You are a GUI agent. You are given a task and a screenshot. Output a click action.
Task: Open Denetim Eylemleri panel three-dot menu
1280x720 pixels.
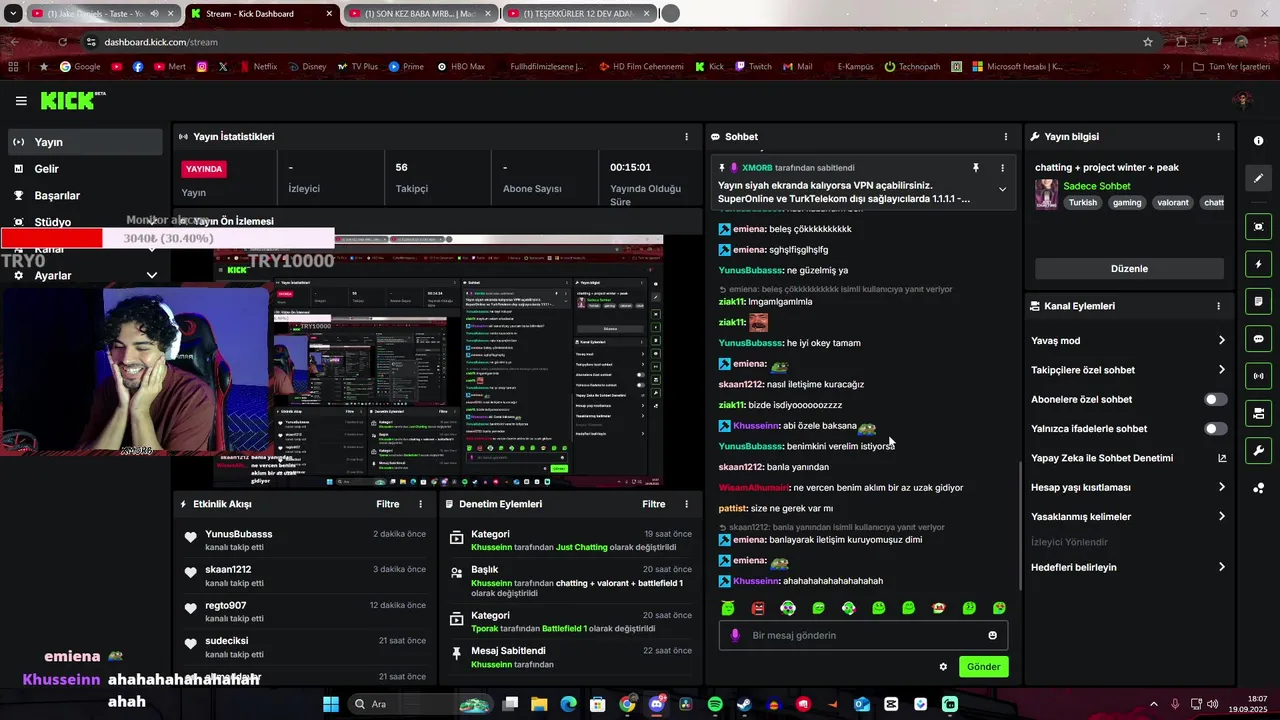[x=686, y=504]
